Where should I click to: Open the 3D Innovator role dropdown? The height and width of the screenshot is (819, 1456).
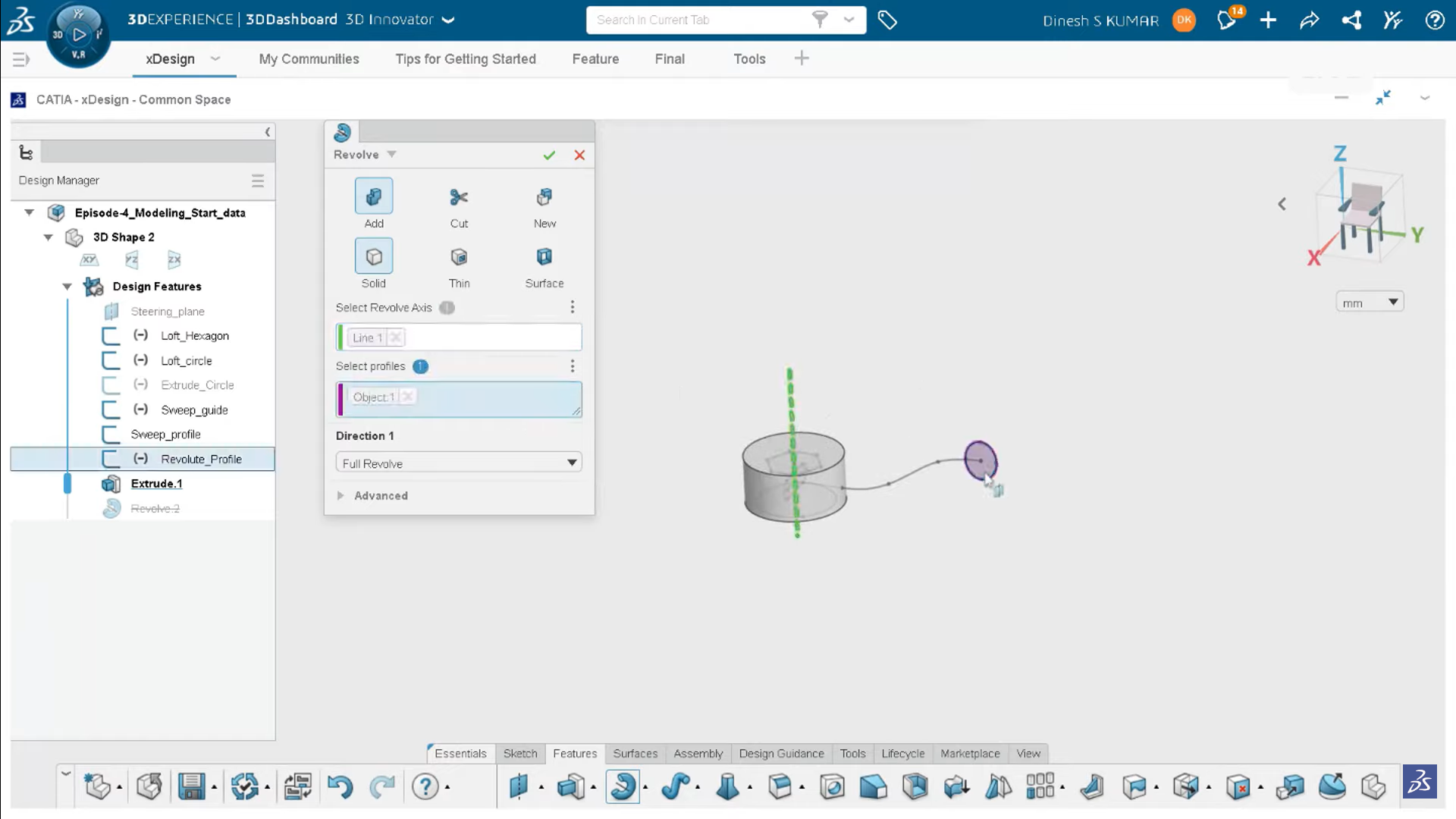447,20
